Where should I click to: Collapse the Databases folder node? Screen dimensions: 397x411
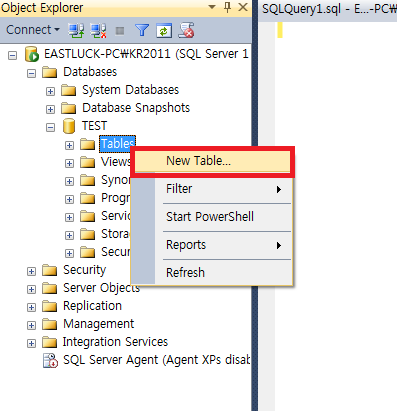[x=31, y=73]
